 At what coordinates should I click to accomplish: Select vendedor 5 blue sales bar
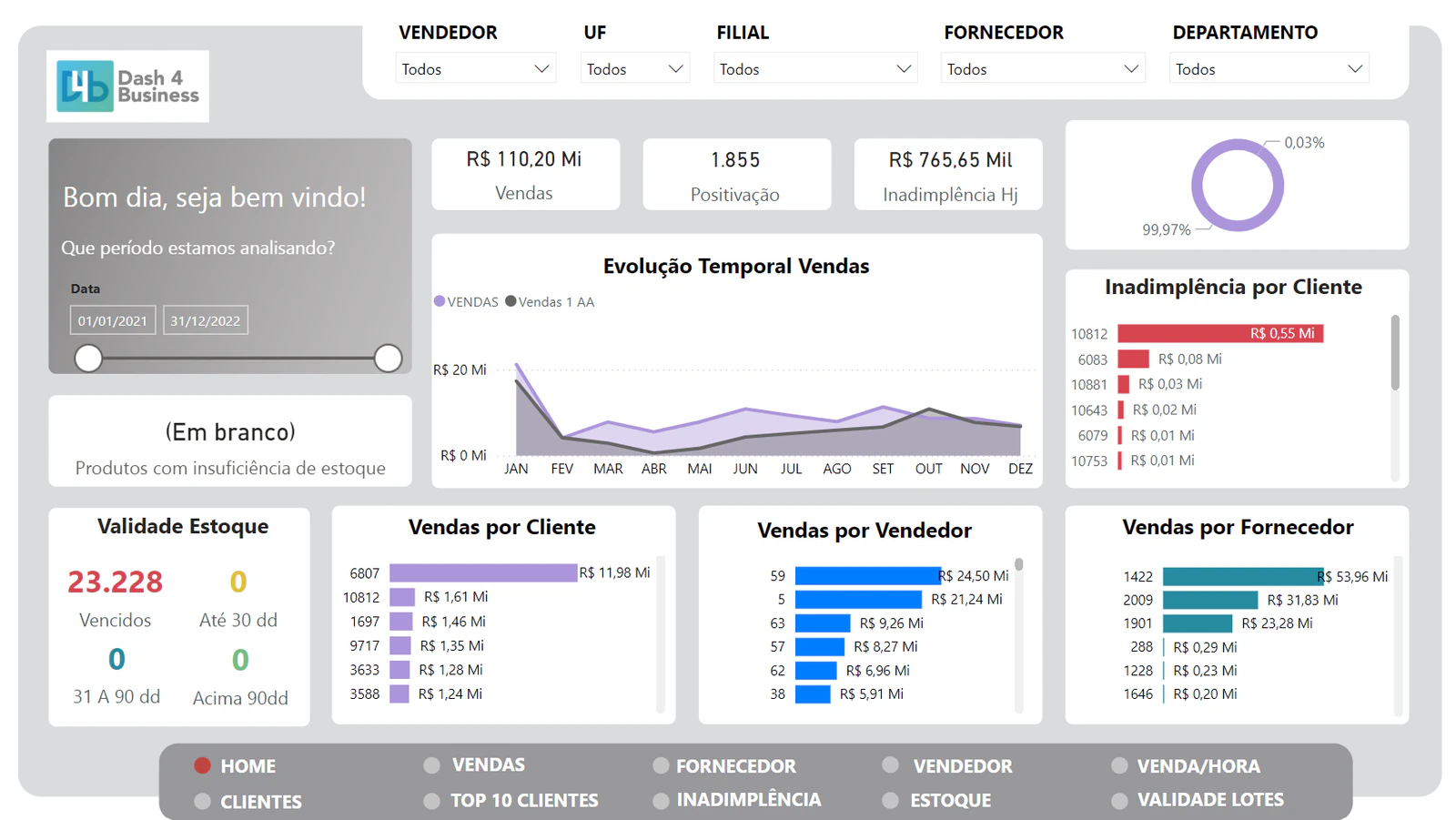point(858,600)
